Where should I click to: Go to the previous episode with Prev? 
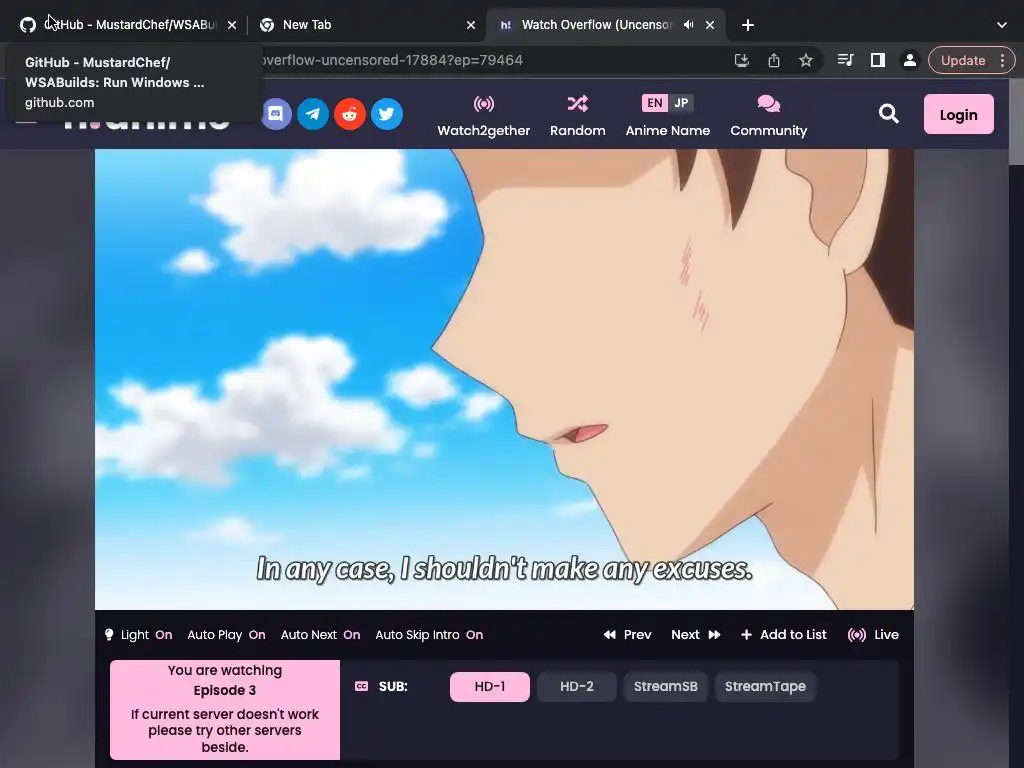pyautogui.click(x=628, y=635)
